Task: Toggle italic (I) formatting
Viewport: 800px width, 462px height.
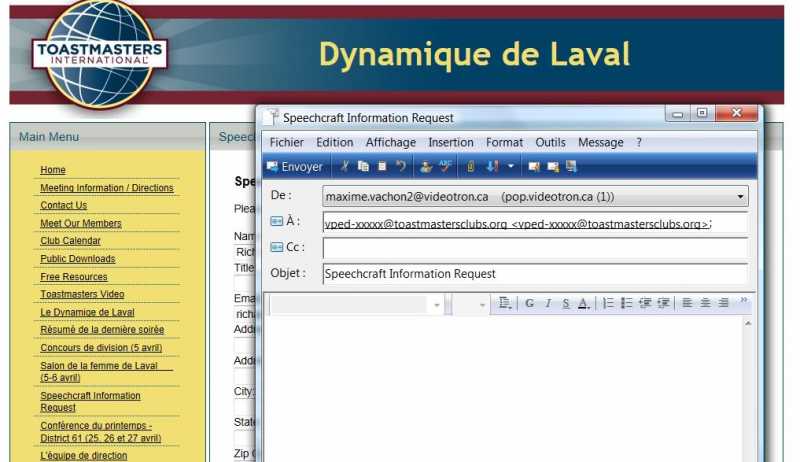Action: (x=548, y=303)
